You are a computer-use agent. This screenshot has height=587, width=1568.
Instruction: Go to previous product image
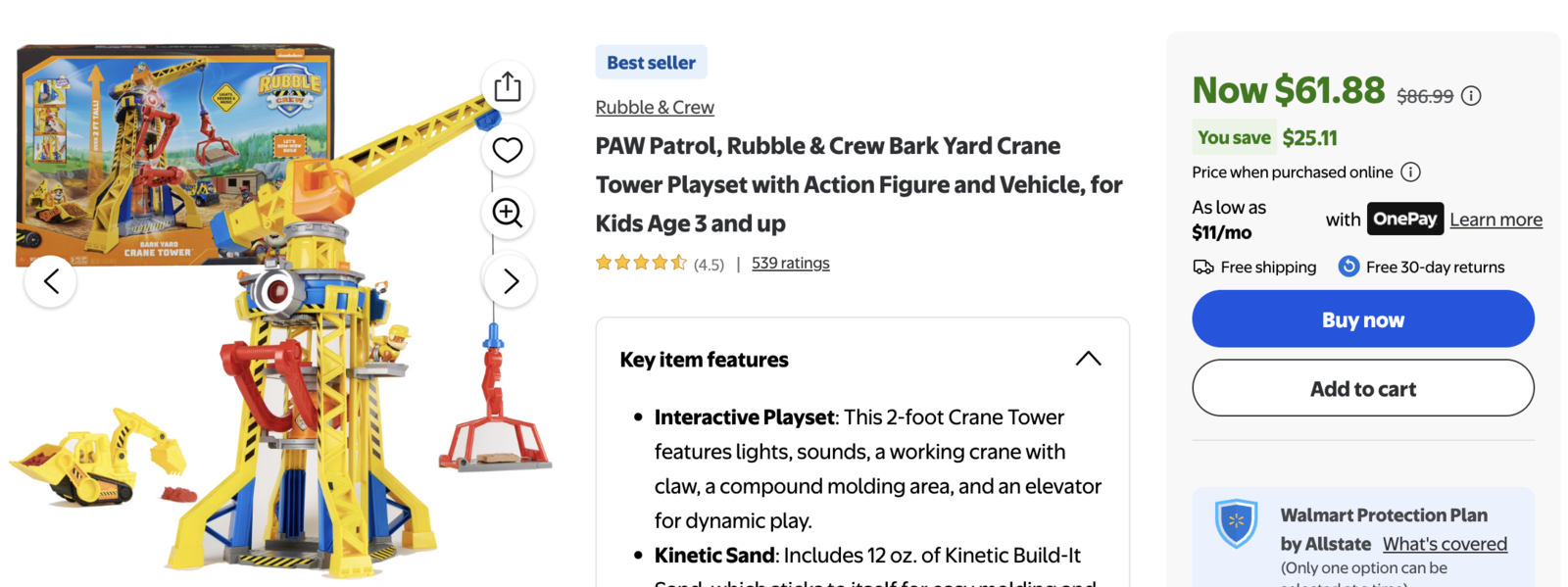51,282
